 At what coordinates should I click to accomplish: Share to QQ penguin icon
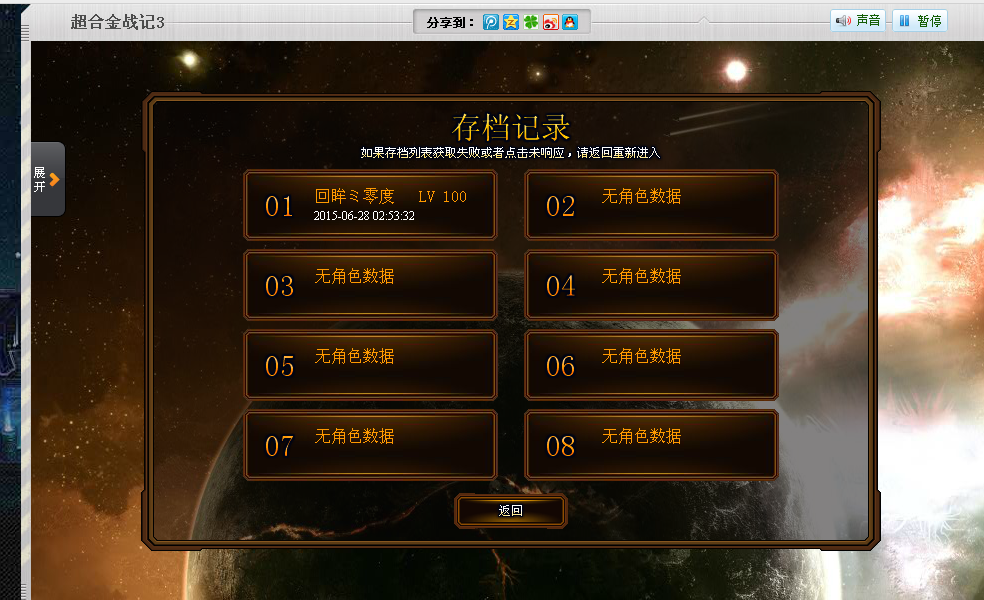pos(570,22)
